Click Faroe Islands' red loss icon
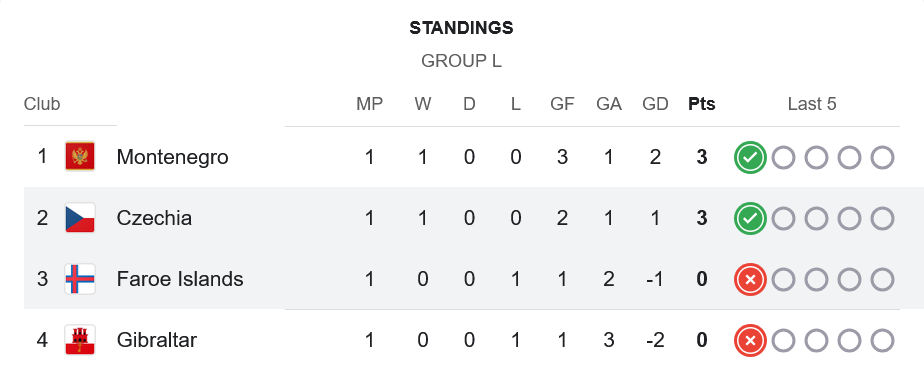This screenshot has width=924, height=387. pos(750,280)
